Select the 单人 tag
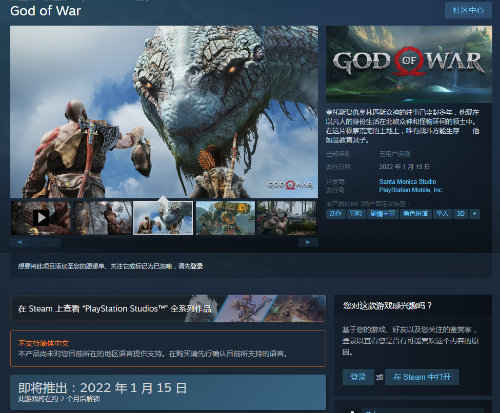Viewport: 500px width, 413px height. pyautogui.click(x=442, y=214)
